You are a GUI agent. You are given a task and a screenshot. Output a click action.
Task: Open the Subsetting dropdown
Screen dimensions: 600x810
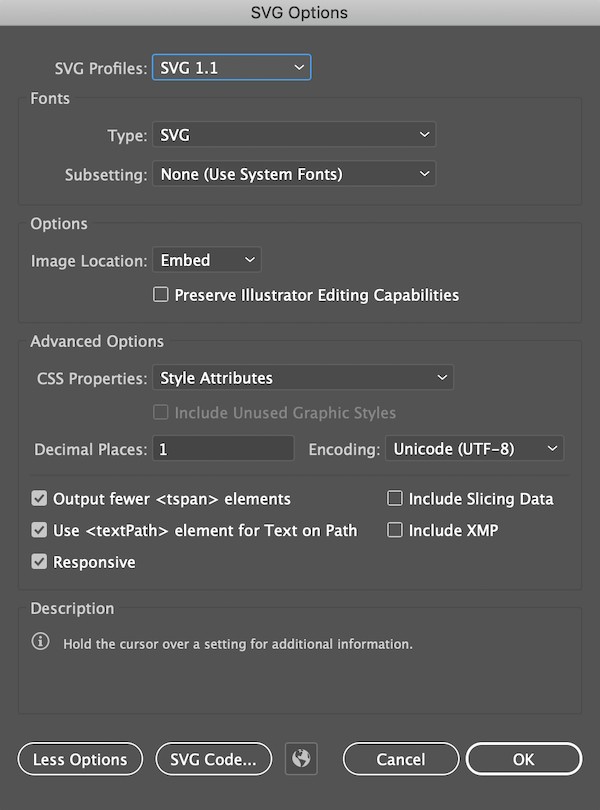click(x=294, y=174)
